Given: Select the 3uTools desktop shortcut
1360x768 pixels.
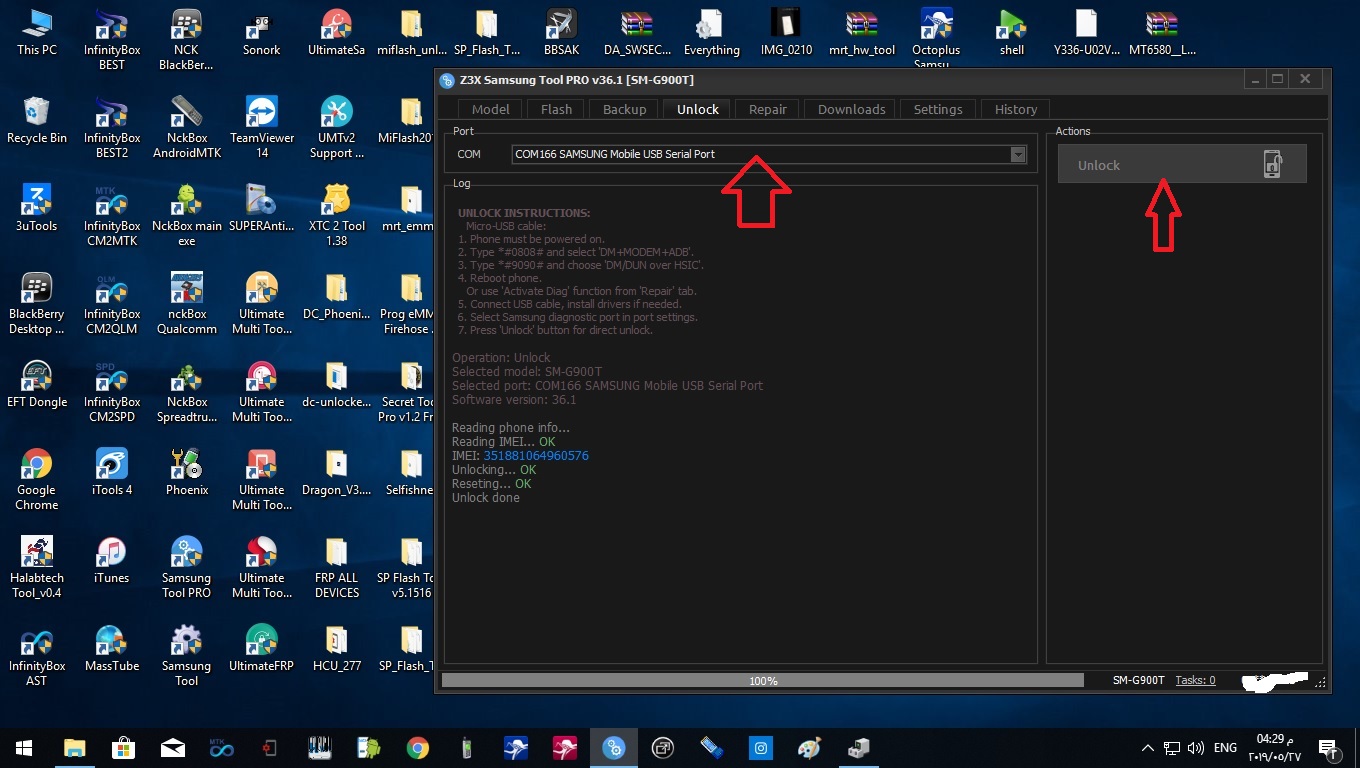Looking at the screenshot, I should [37, 208].
